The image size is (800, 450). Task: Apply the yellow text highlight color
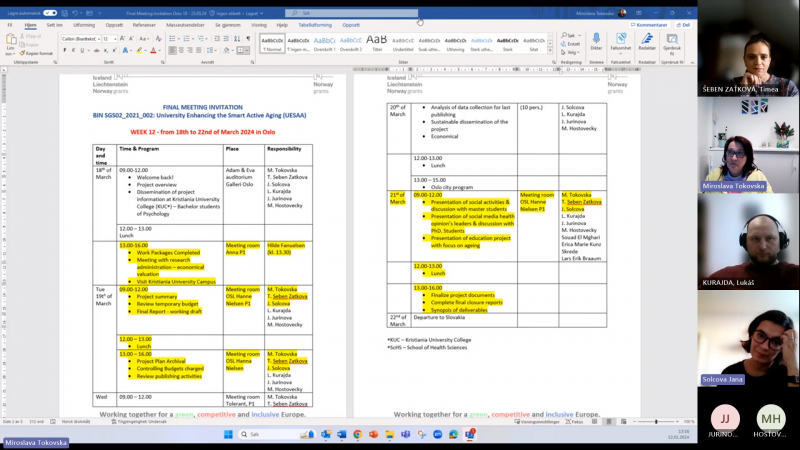138,51
